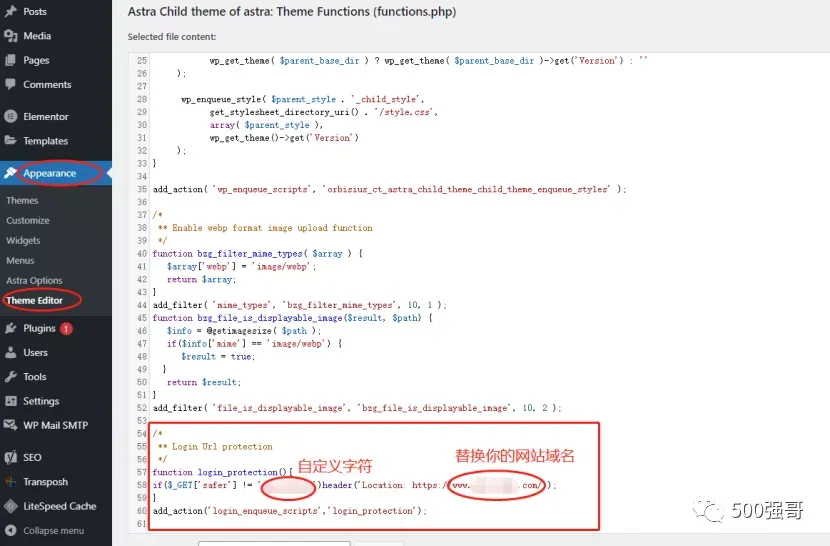Click the LiteSpeed Cache diamond icon
830x546 pixels.
coord(11,506)
